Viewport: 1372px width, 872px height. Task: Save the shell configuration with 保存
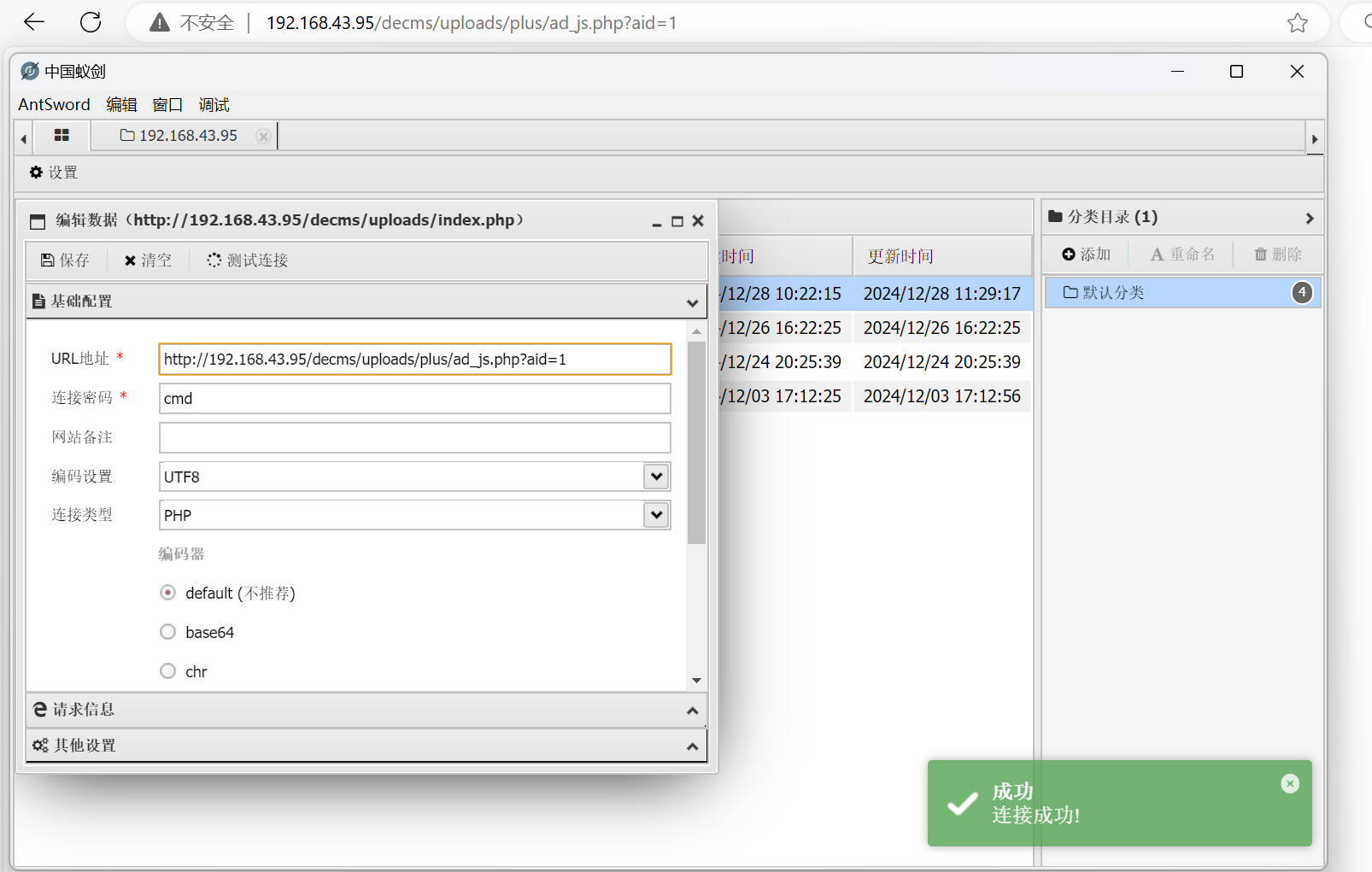(x=65, y=260)
